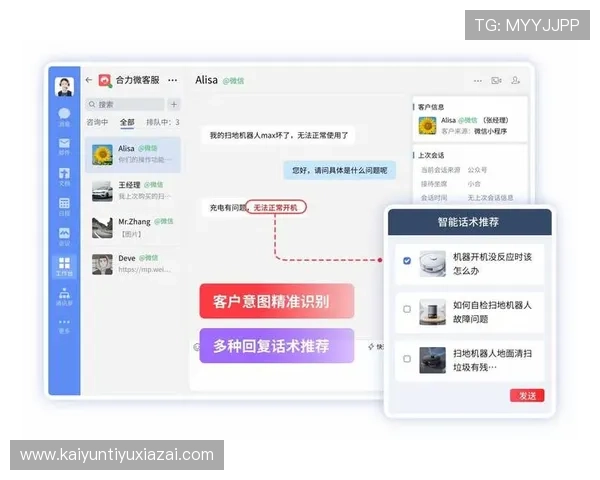The width and height of the screenshot is (600, 480).
Task: Click thumbnail of 如何自检扫地机器人 suggestion
Action: [x=432, y=312]
